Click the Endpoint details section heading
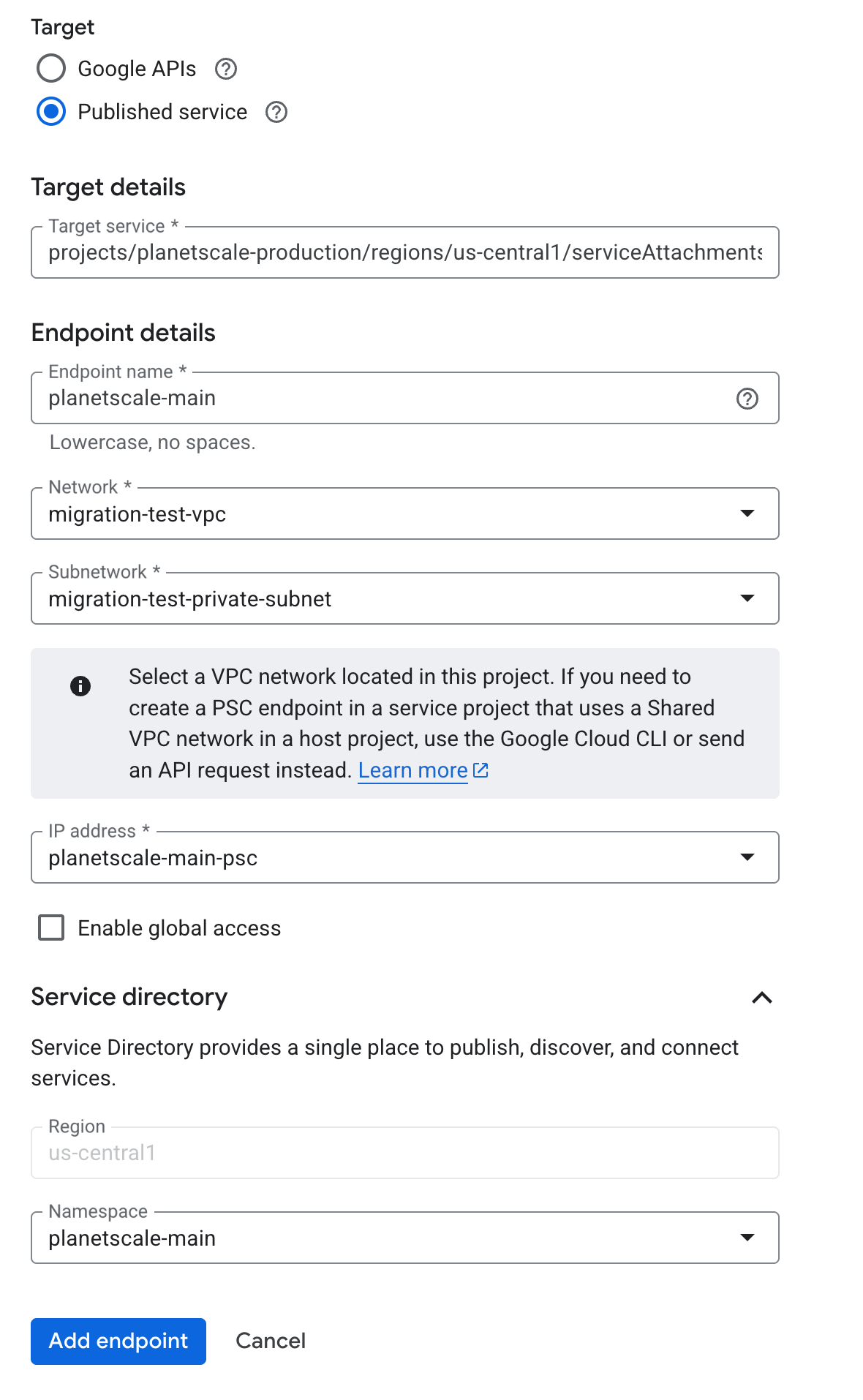Screen dimensions: 863x1400 point(122,333)
